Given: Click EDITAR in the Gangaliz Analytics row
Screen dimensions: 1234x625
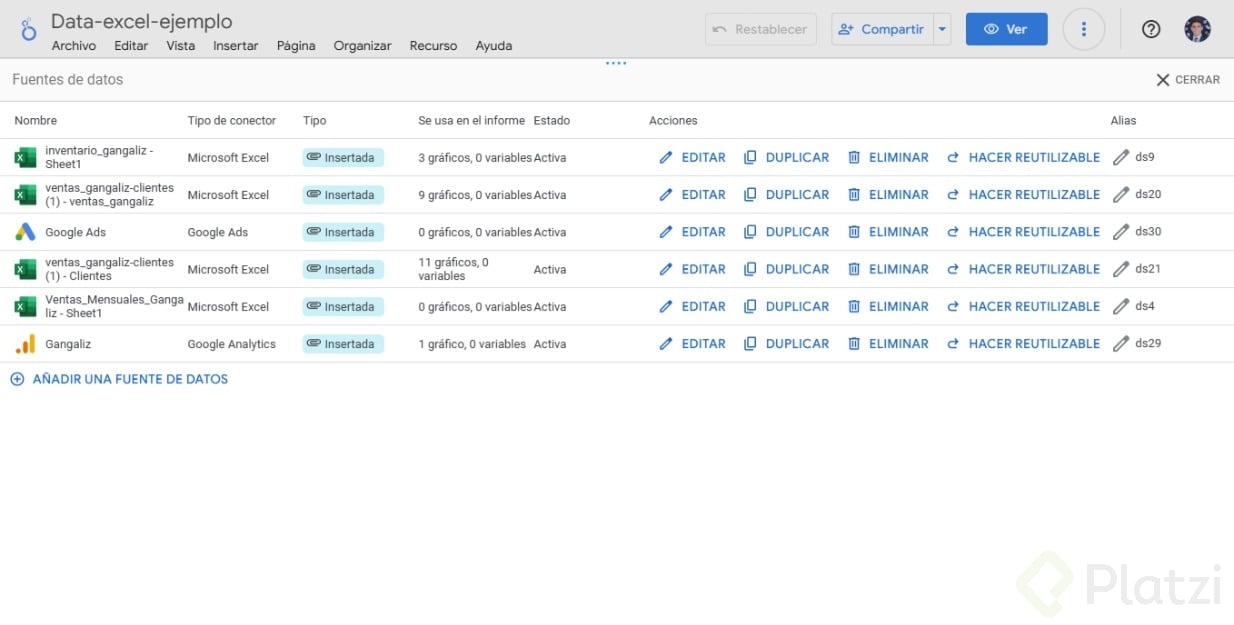Looking at the screenshot, I should point(692,344).
